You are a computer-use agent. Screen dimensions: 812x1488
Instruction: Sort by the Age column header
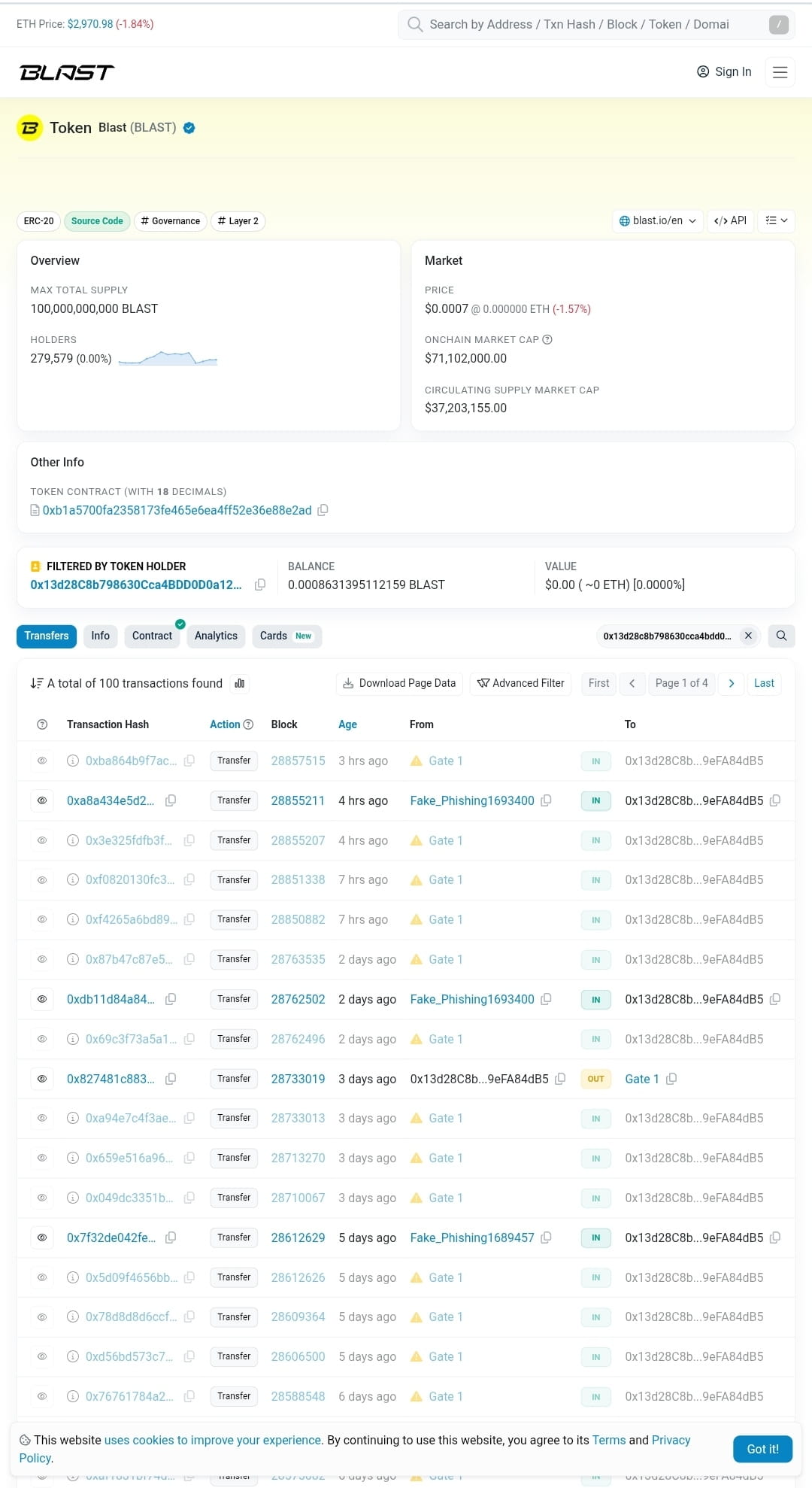tap(347, 724)
